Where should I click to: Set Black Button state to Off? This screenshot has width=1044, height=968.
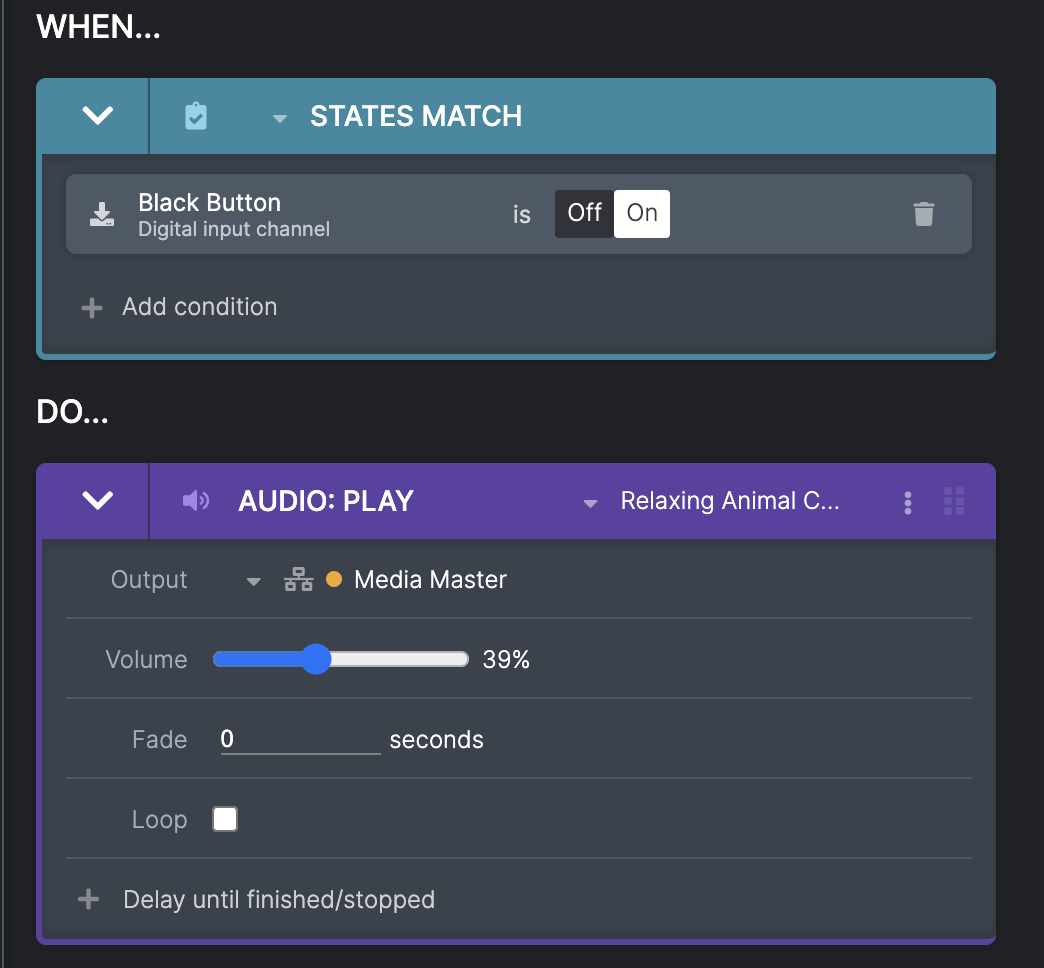tap(584, 214)
